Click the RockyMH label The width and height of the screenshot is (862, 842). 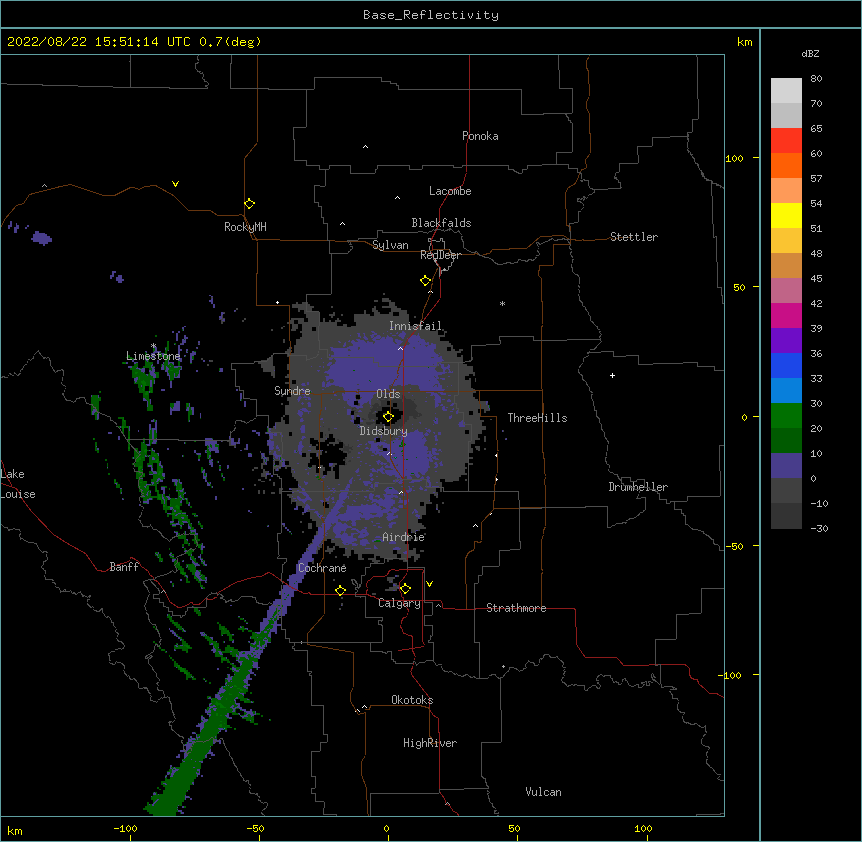coord(245,227)
